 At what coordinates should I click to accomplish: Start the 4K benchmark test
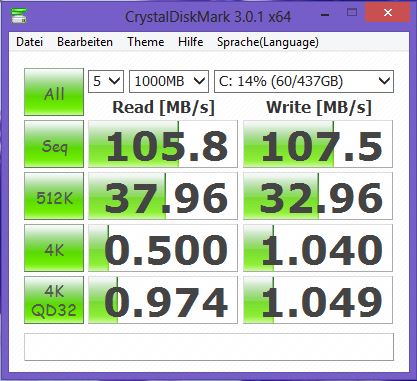coord(54,248)
